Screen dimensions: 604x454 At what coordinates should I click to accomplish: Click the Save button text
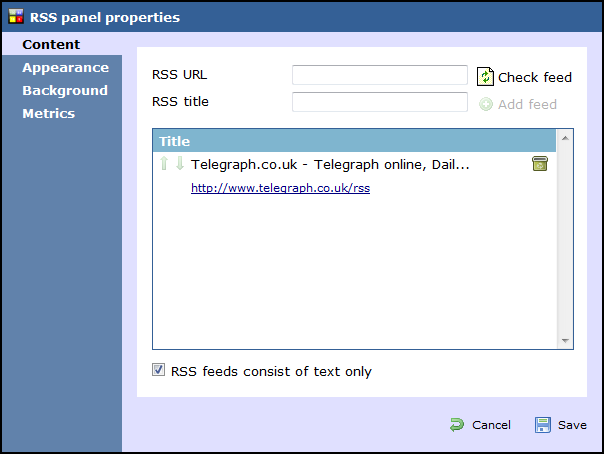click(572, 425)
